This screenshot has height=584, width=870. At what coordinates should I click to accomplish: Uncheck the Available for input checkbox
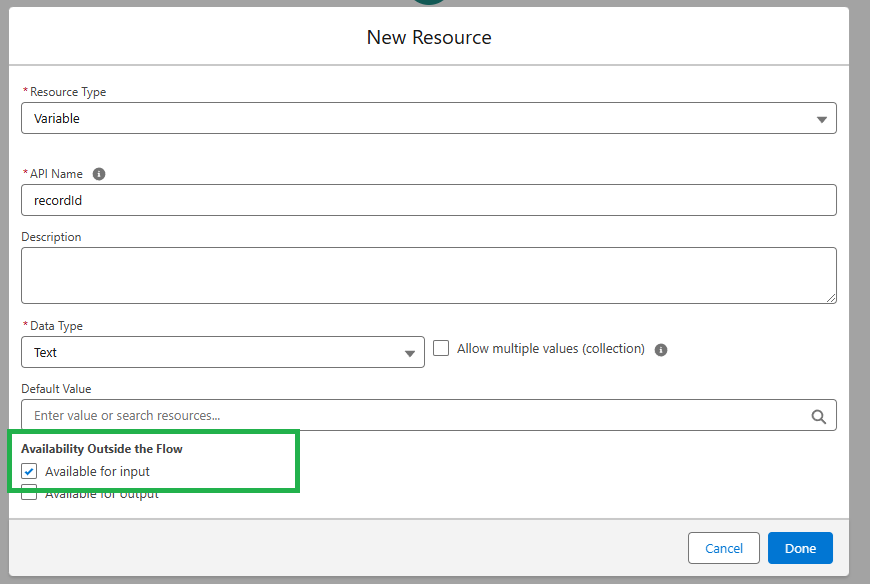(x=29, y=471)
